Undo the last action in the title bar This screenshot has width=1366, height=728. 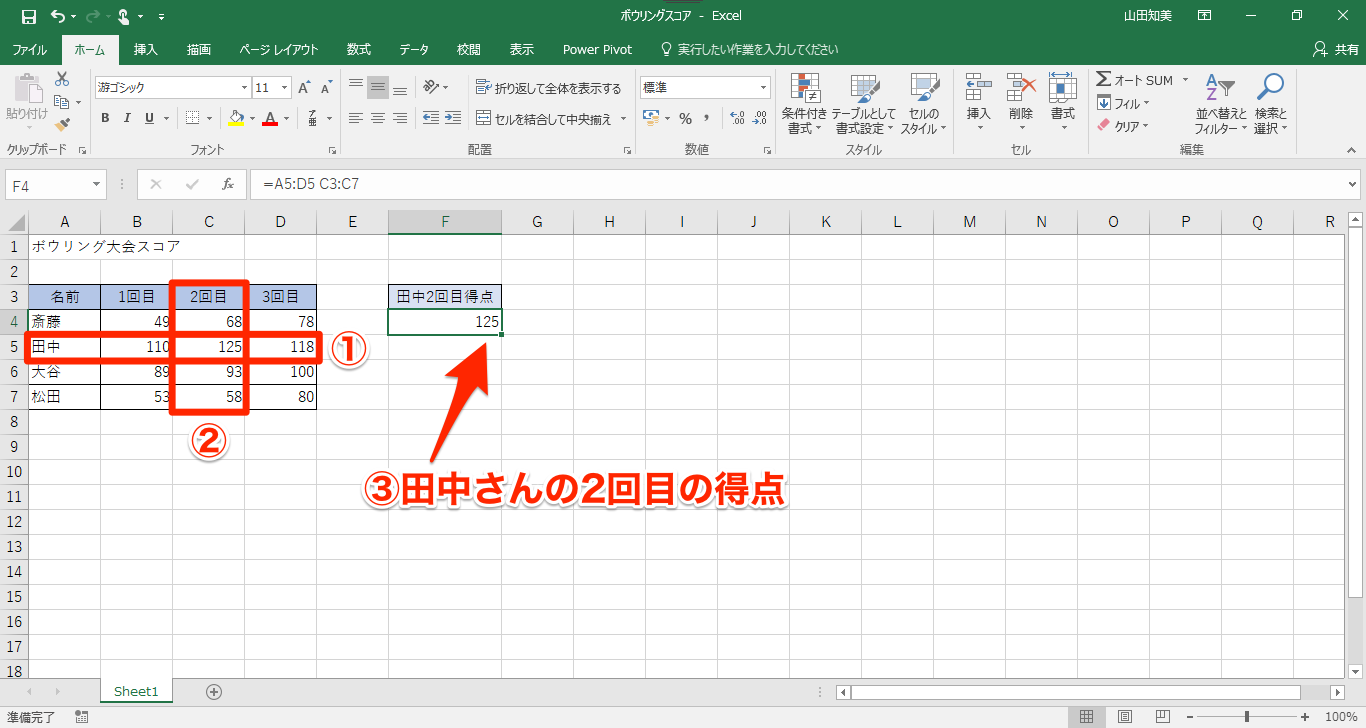point(58,16)
